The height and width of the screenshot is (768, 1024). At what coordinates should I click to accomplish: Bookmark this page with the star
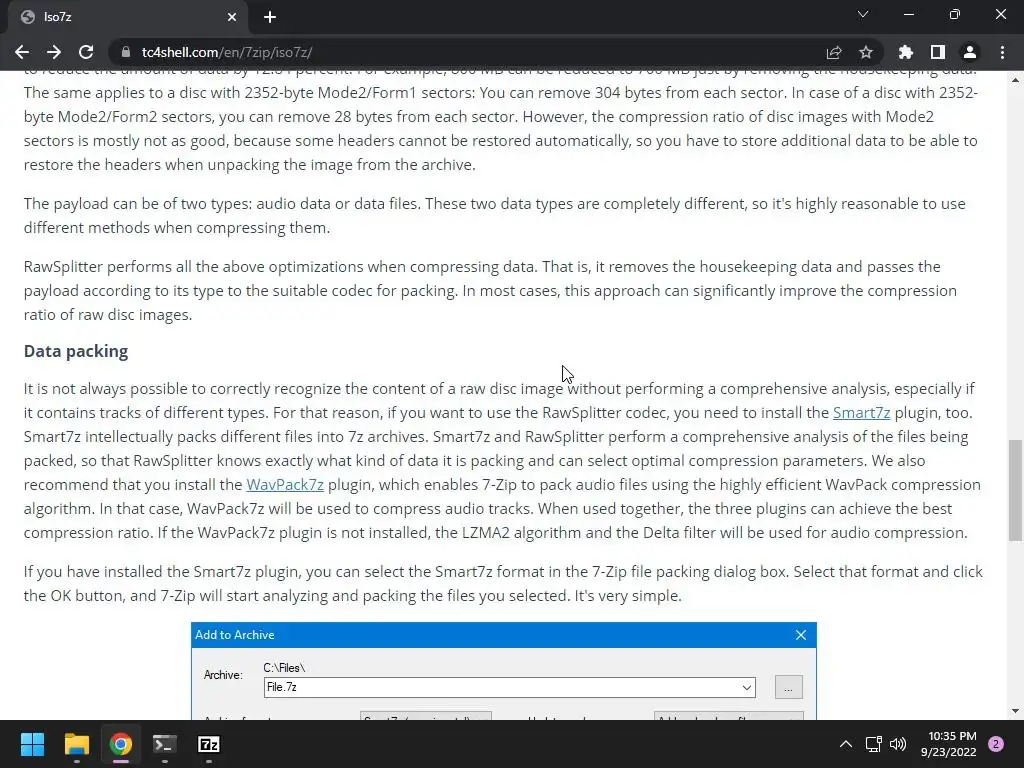[866, 52]
